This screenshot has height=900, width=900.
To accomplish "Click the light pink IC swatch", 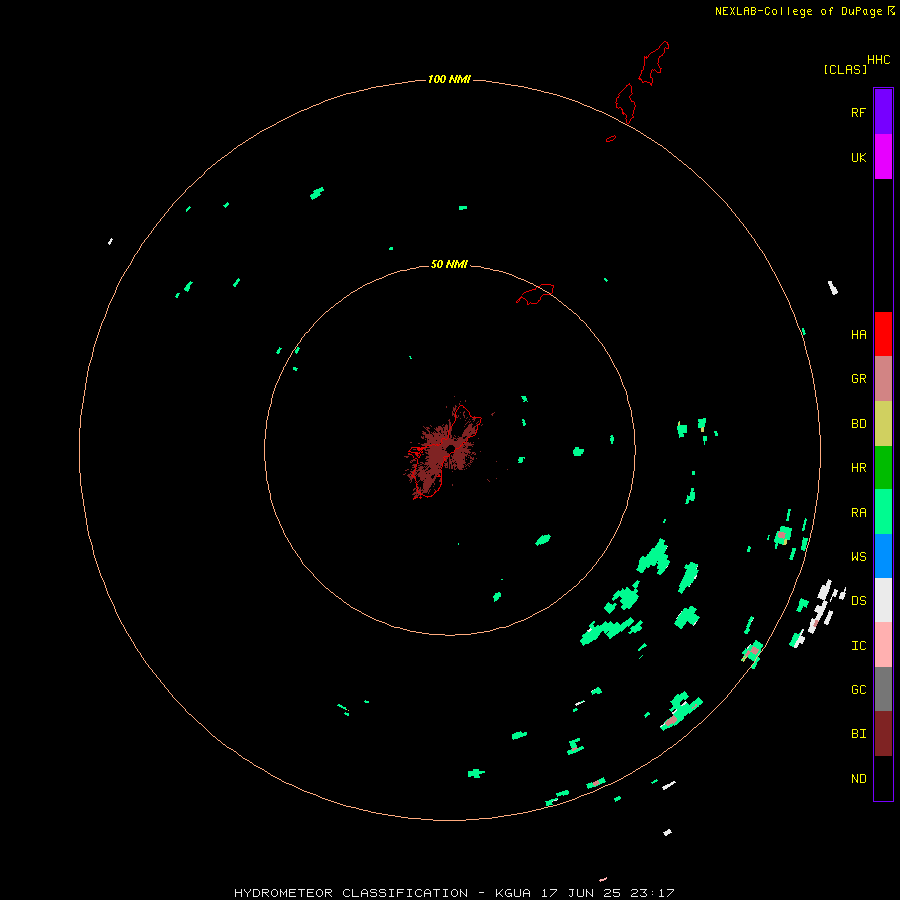I will (883, 645).
